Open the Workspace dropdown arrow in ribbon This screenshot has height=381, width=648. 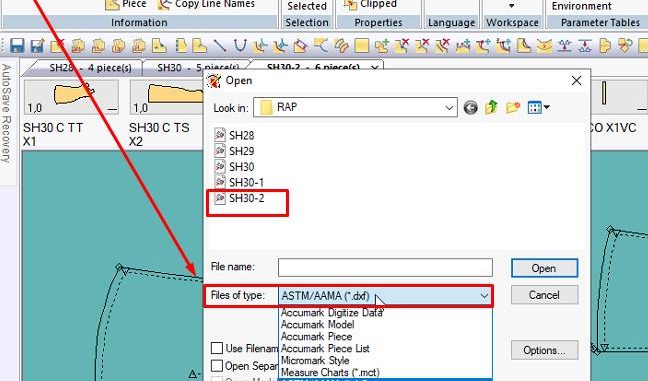pos(512,6)
